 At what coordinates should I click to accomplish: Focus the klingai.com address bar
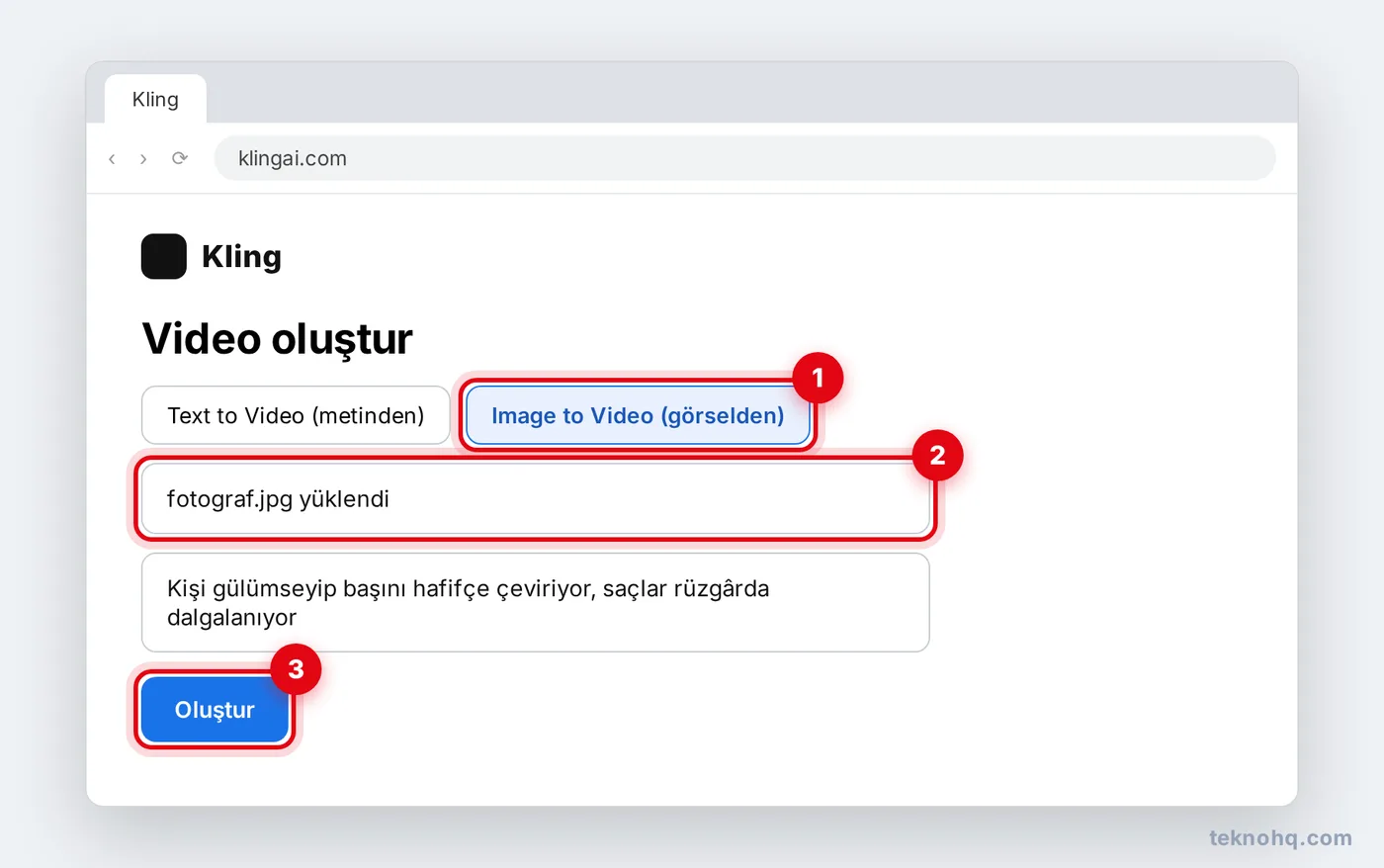tap(744, 158)
